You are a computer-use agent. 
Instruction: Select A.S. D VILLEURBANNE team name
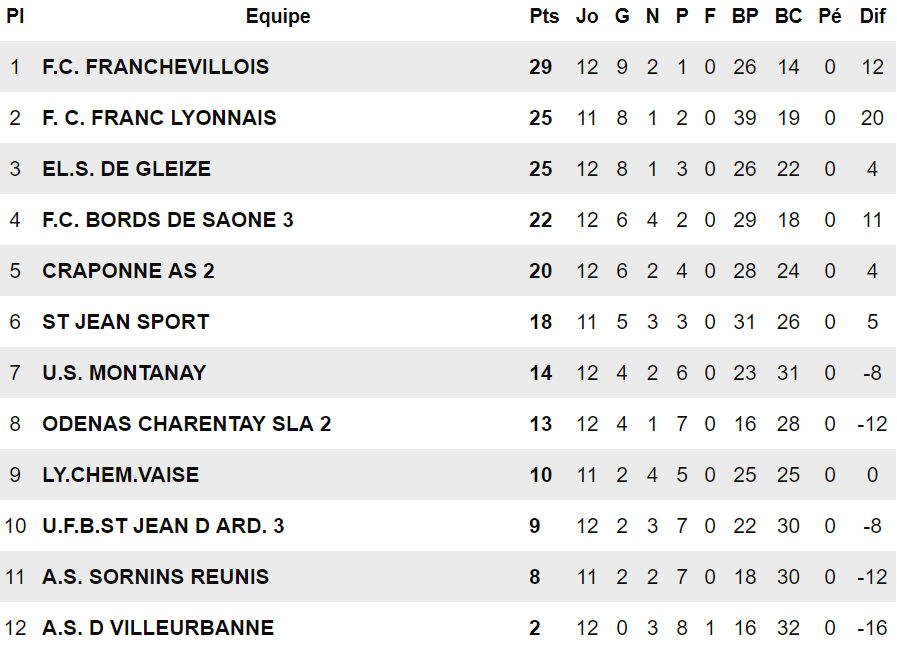tap(158, 628)
